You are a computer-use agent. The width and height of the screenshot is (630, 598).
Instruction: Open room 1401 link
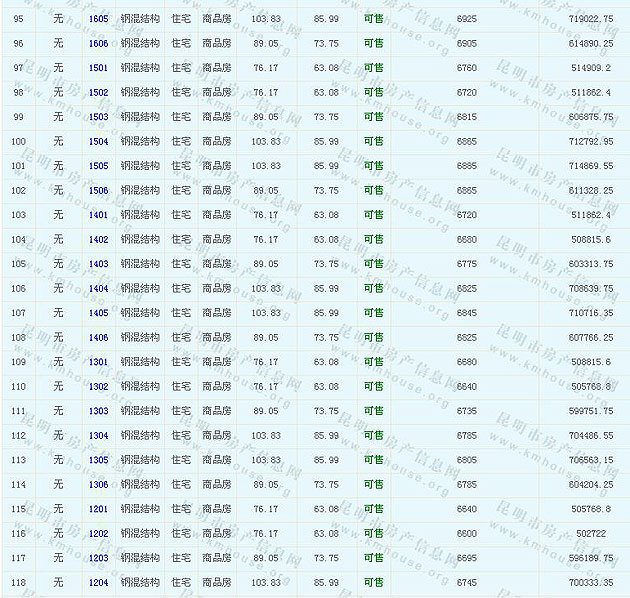[98, 215]
